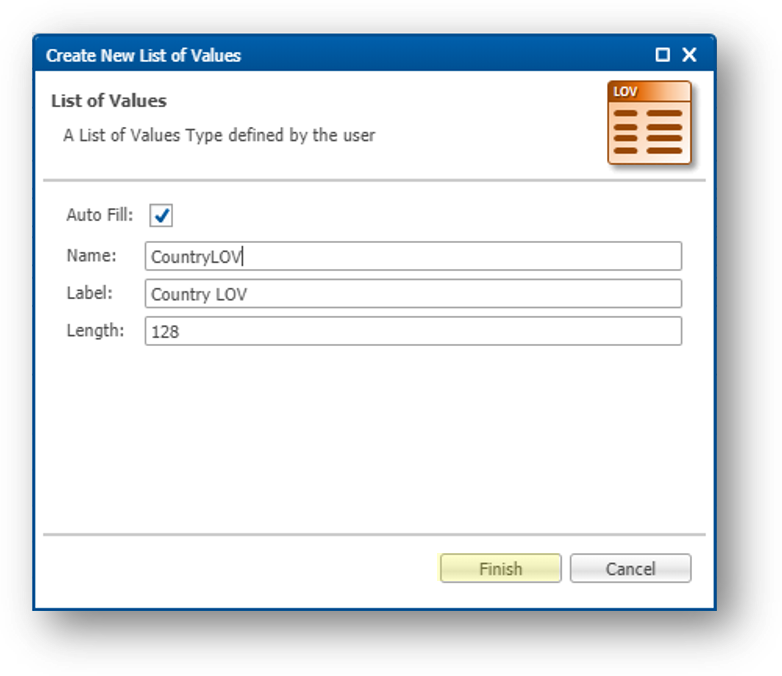Click the 'Auto Fill:' label
This screenshot has width=782, height=676.
(x=100, y=215)
